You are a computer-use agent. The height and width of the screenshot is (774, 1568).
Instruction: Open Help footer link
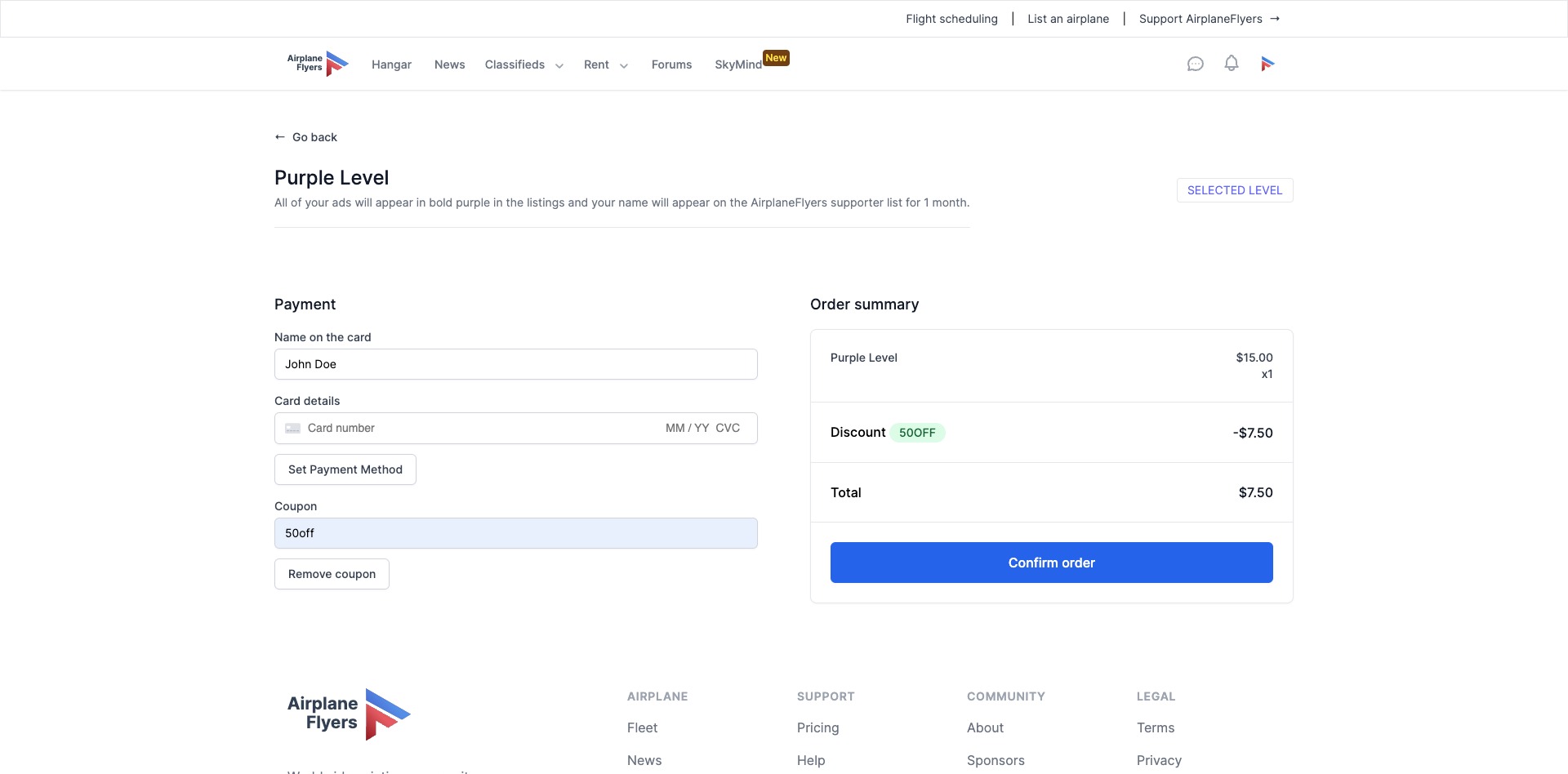(x=811, y=760)
